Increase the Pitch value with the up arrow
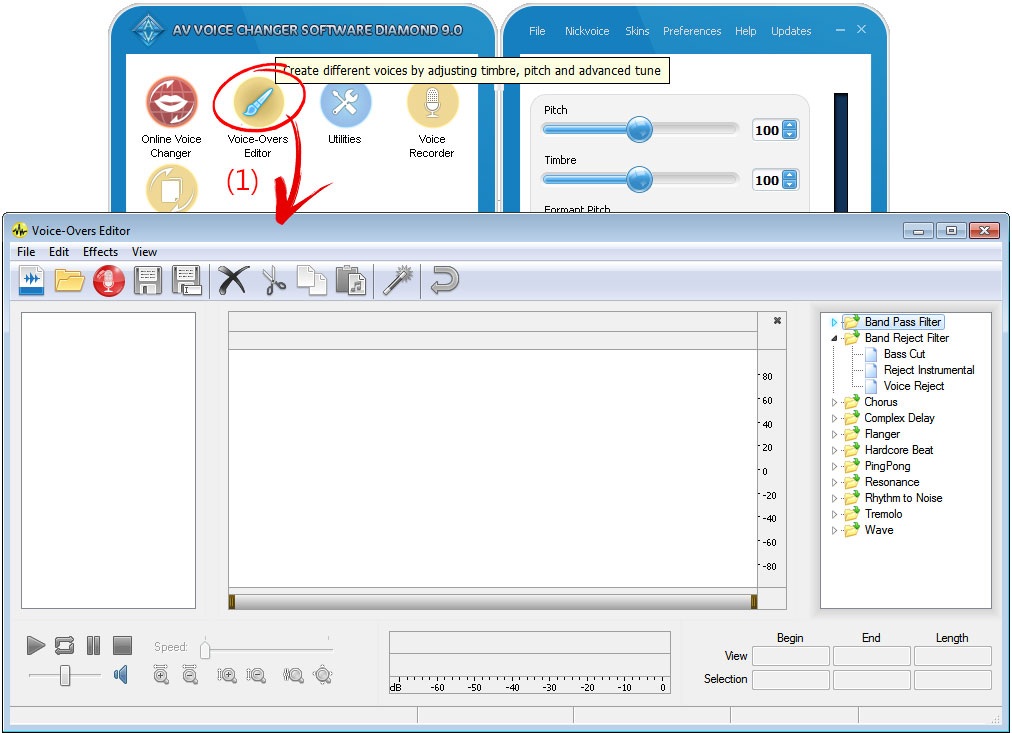 click(x=790, y=126)
